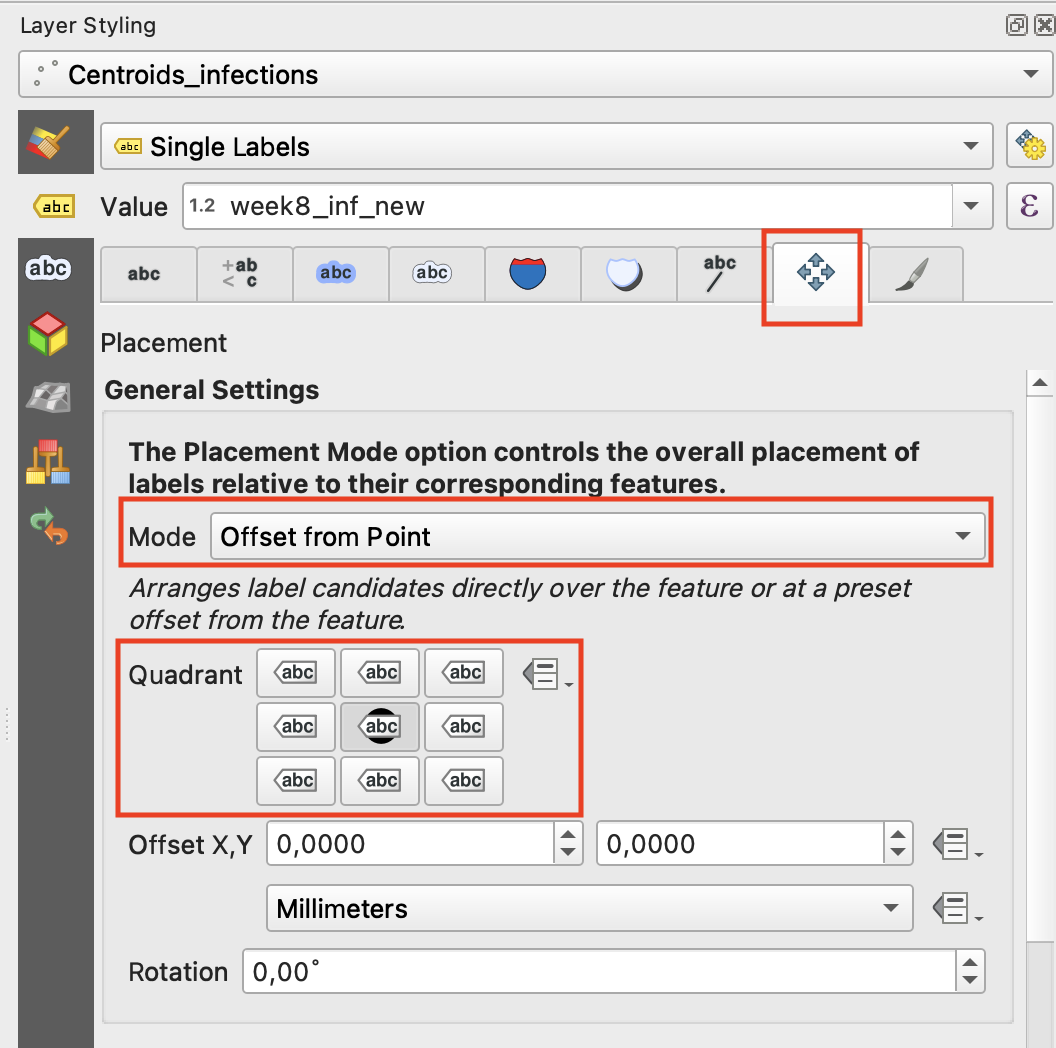Viewport: 1056px width, 1048px height.
Task: Select the top-left quadrant button
Action: click(x=296, y=673)
